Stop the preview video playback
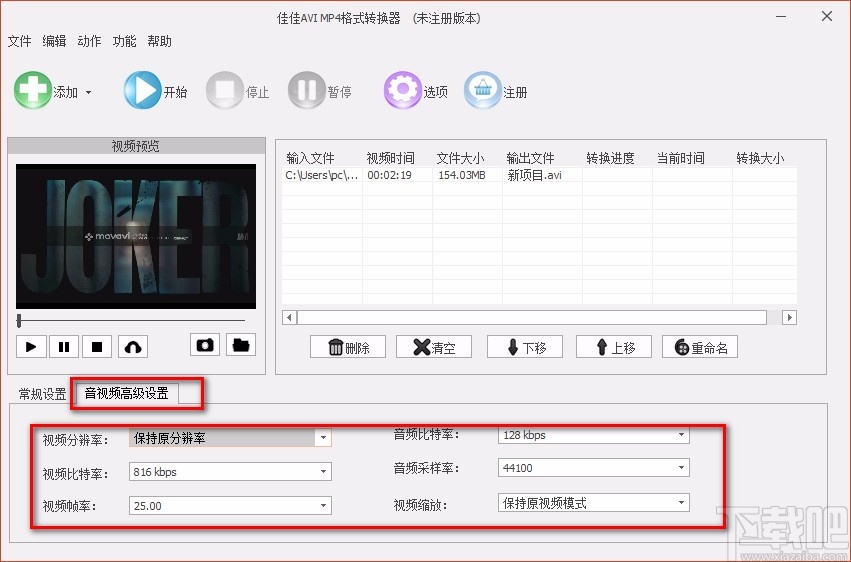The width and height of the screenshot is (851, 562). point(97,347)
